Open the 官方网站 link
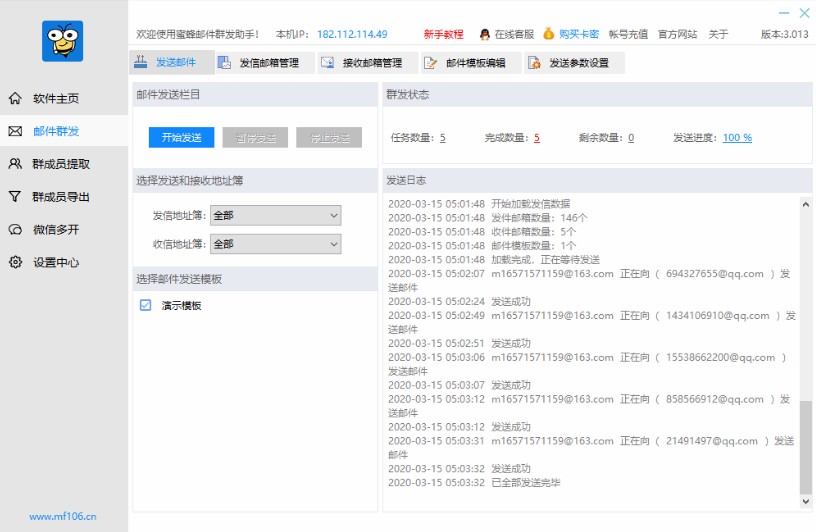Viewport: 816px width, 532px height. (x=678, y=34)
